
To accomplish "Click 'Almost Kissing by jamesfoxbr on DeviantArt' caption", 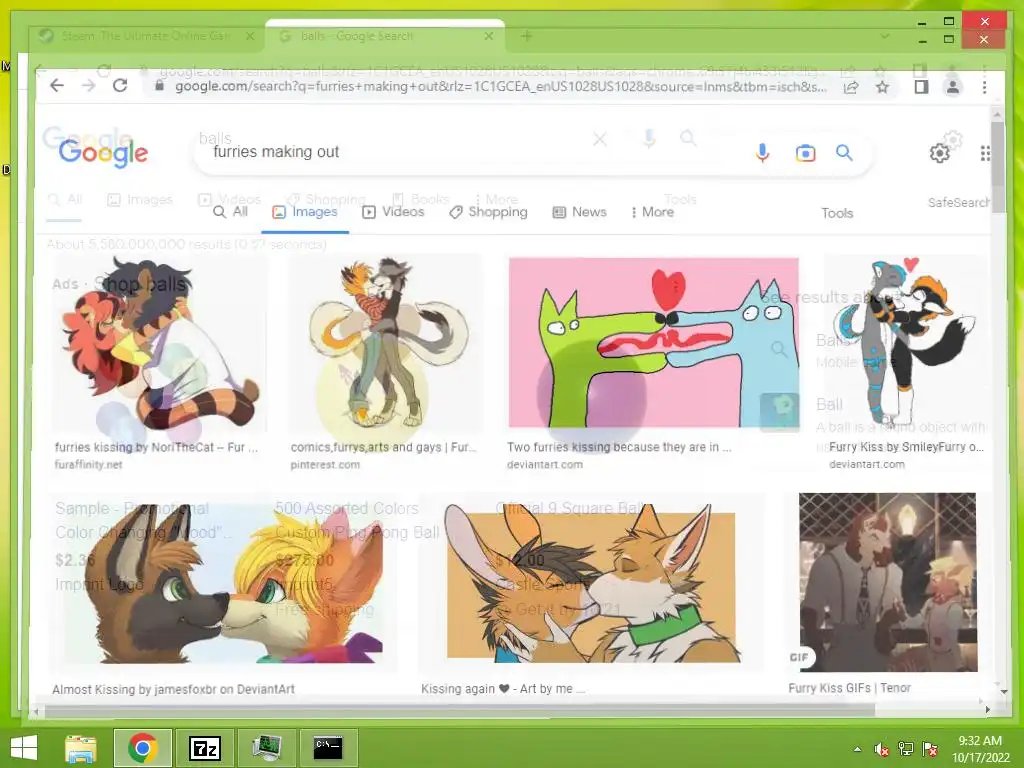I will pos(174,689).
